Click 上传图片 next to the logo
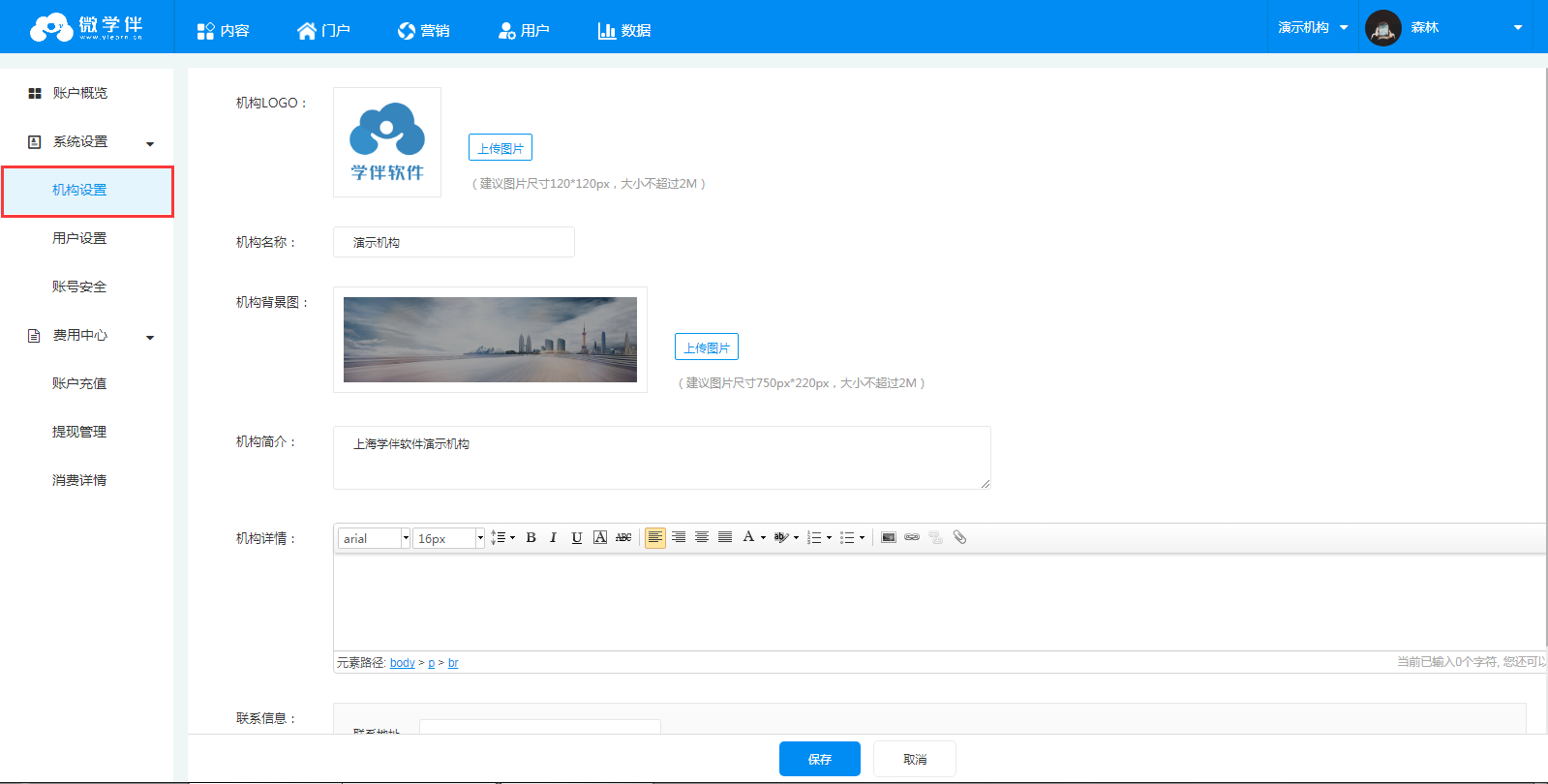 501,148
